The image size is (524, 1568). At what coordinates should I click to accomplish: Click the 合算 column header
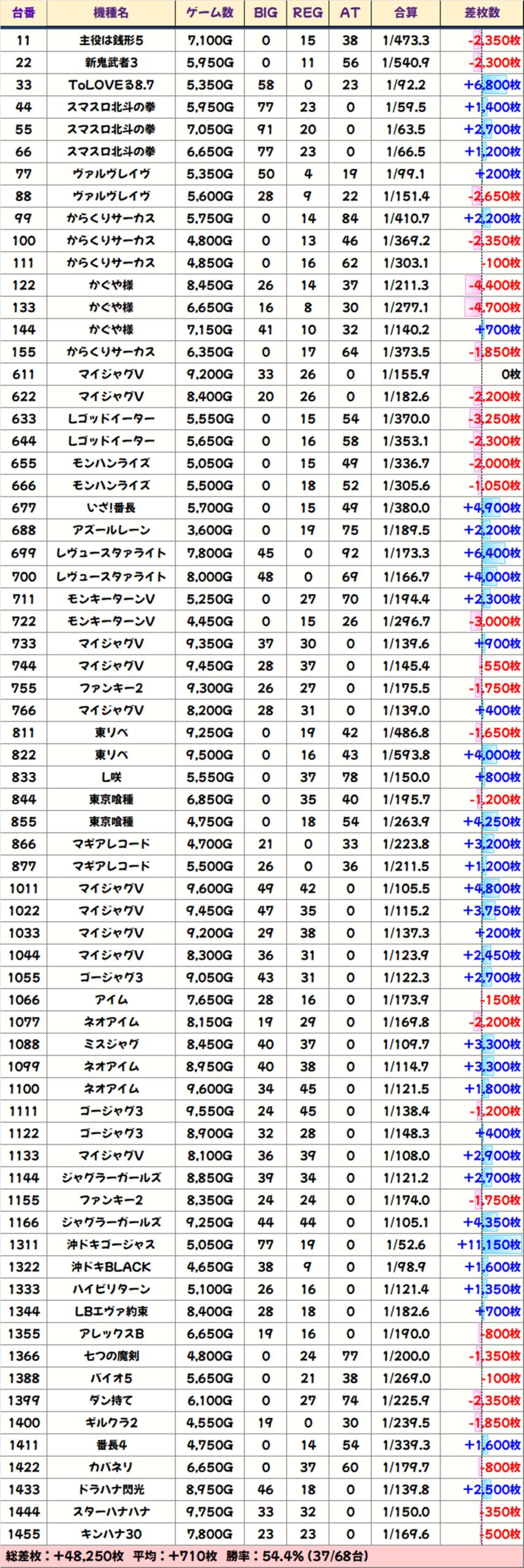(406, 13)
